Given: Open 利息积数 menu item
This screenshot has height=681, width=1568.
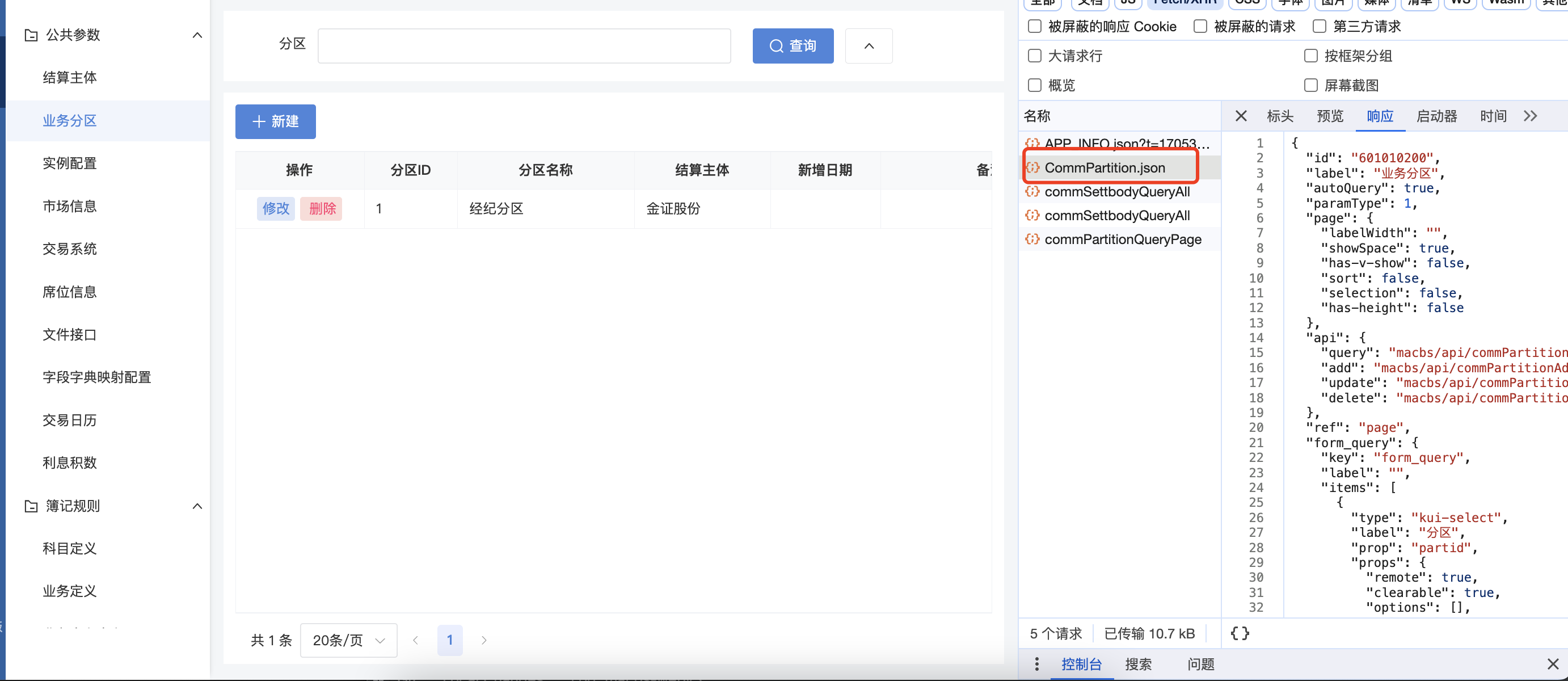Looking at the screenshot, I should tap(69, 463).
